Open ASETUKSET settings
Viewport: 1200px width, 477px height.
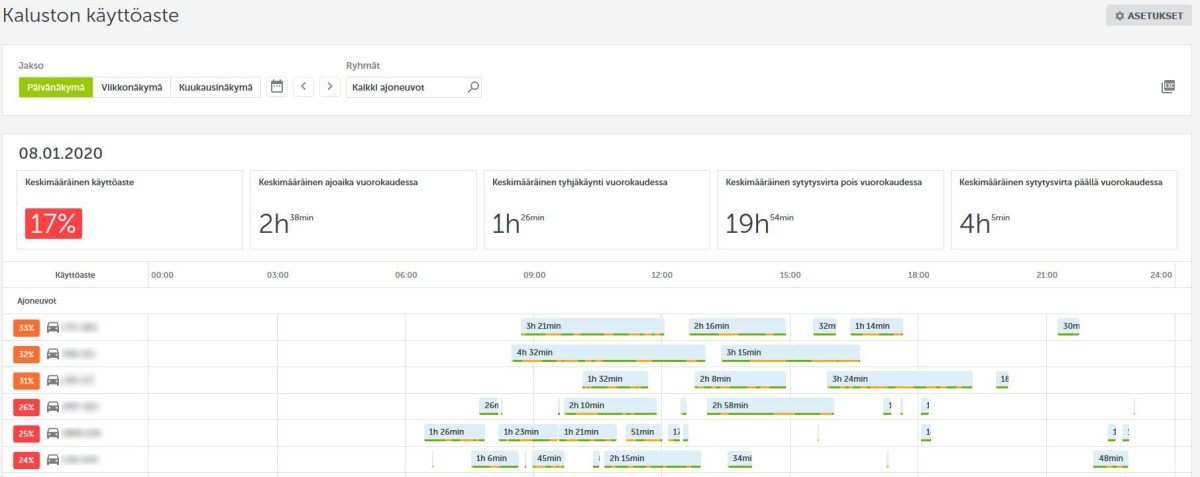point(1148,16)
